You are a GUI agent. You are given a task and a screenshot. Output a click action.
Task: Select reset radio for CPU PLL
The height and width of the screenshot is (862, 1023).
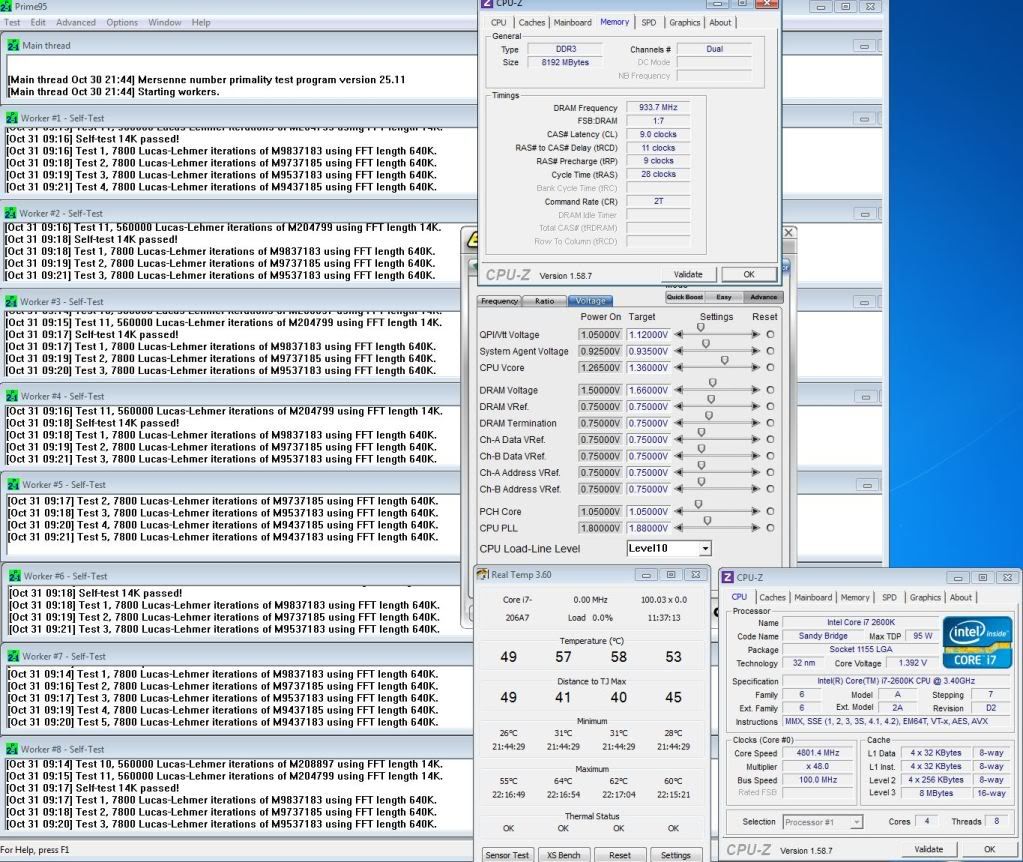click(x=771, y=528)
